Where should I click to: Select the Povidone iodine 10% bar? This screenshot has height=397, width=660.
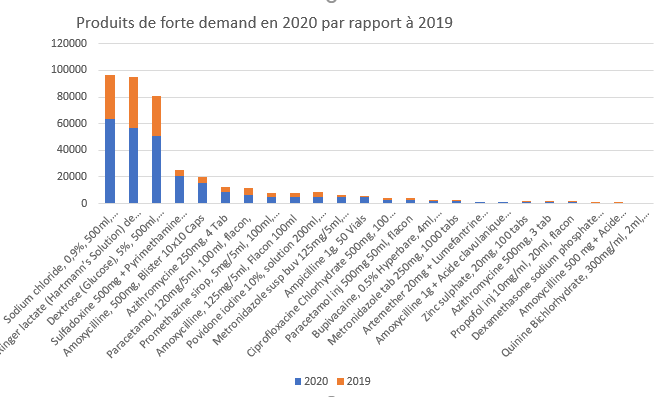coord(318,198)
